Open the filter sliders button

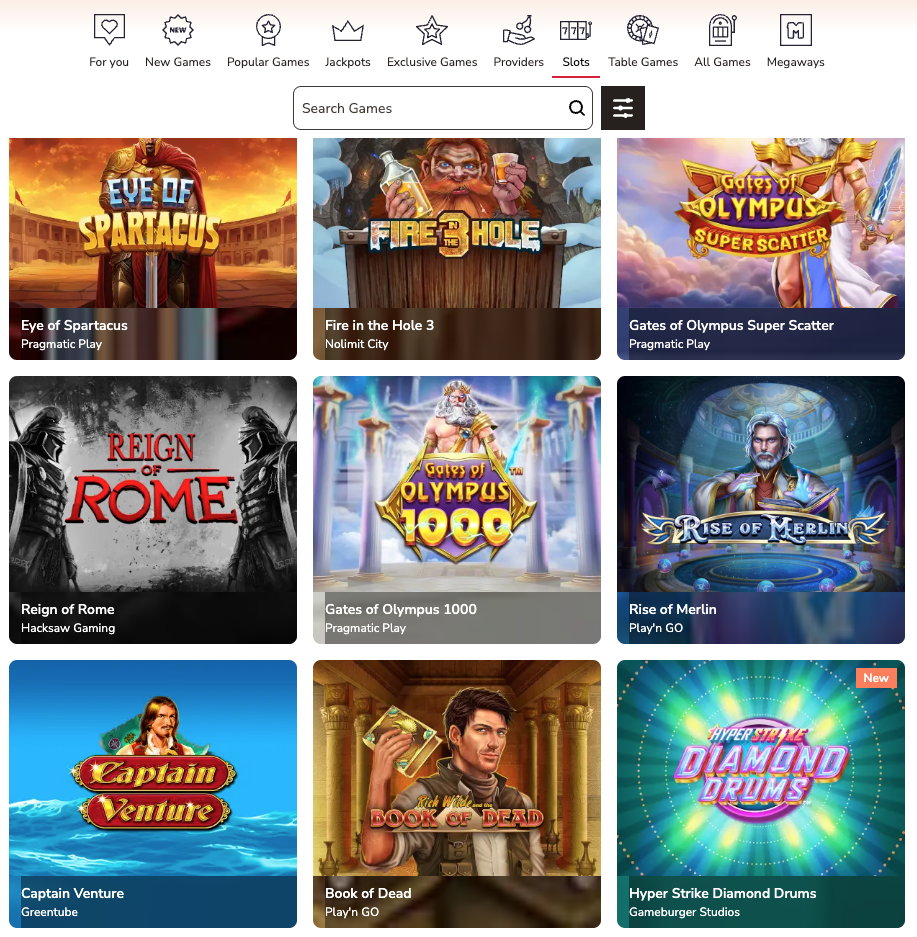[x=623, y=108]
